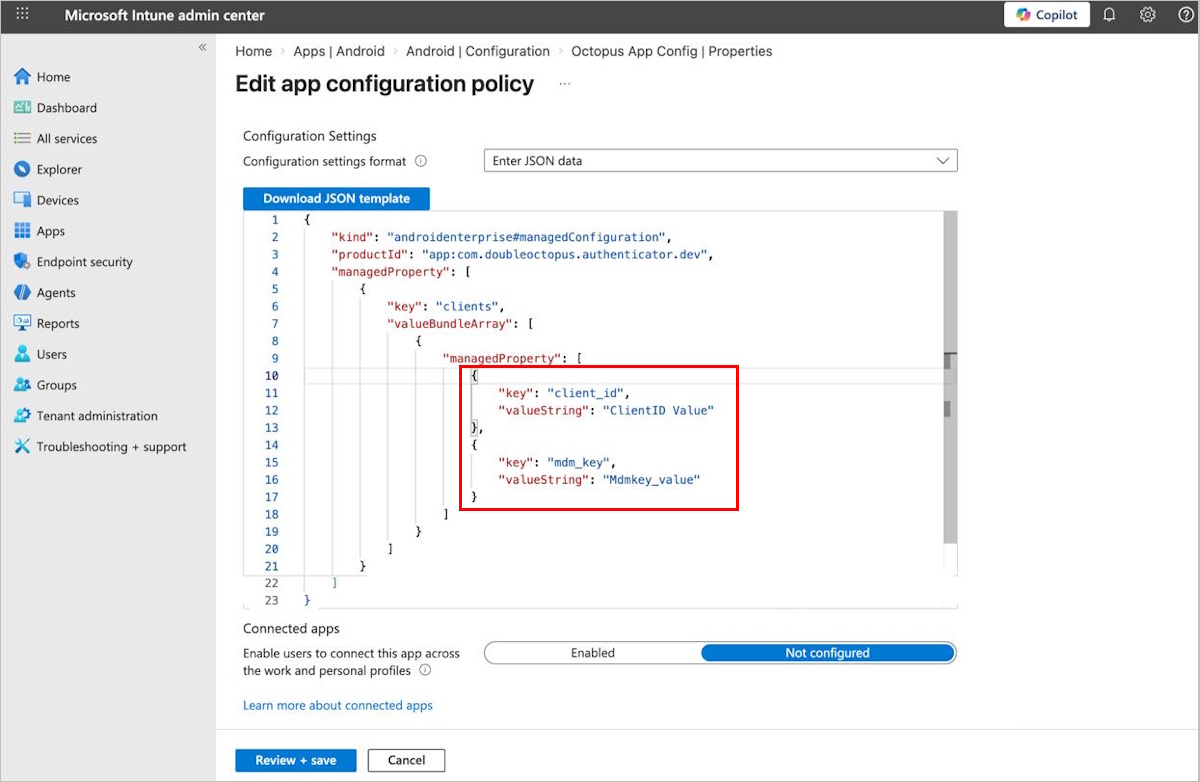Click androidenterprise#managedConfiguration value in editor
The image size is (1200, 782).
526,237
